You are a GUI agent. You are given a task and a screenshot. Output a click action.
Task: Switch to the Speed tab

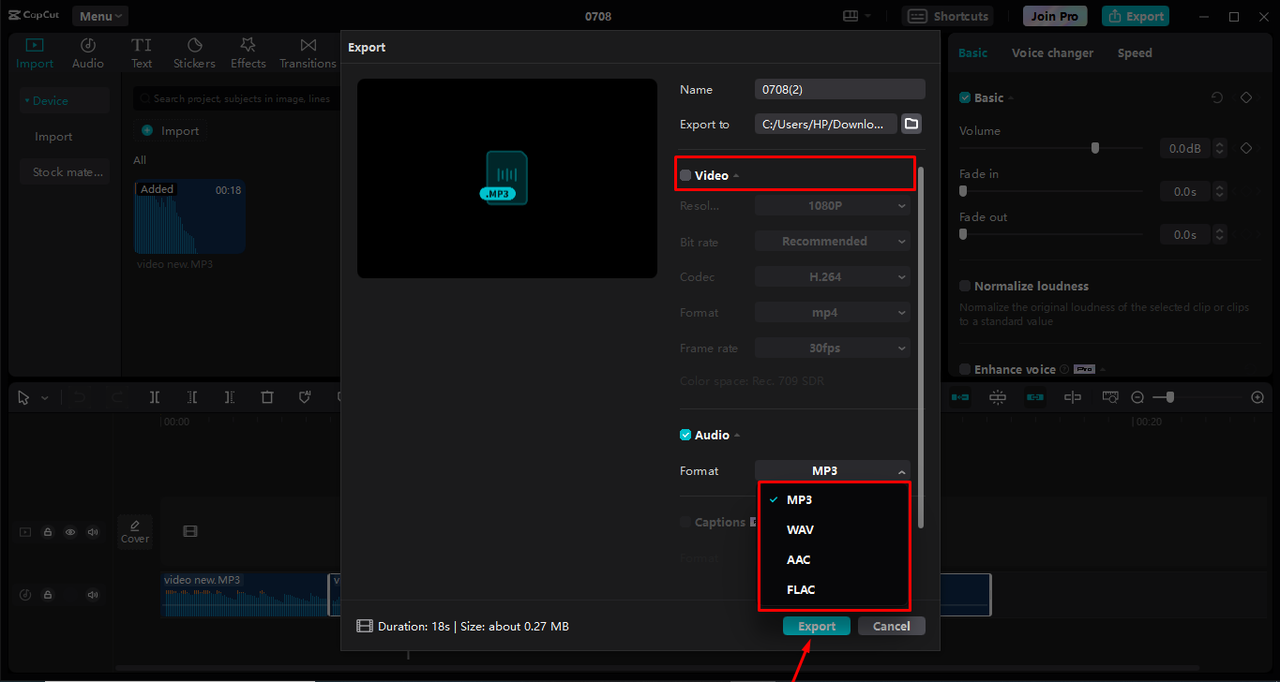click(1134, 53)
